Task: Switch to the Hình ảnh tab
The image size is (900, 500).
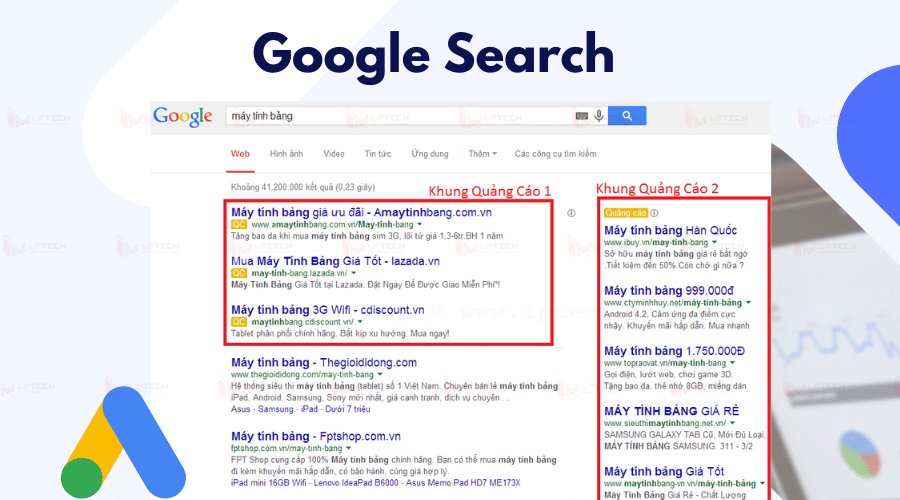Action: click(286, 154)
